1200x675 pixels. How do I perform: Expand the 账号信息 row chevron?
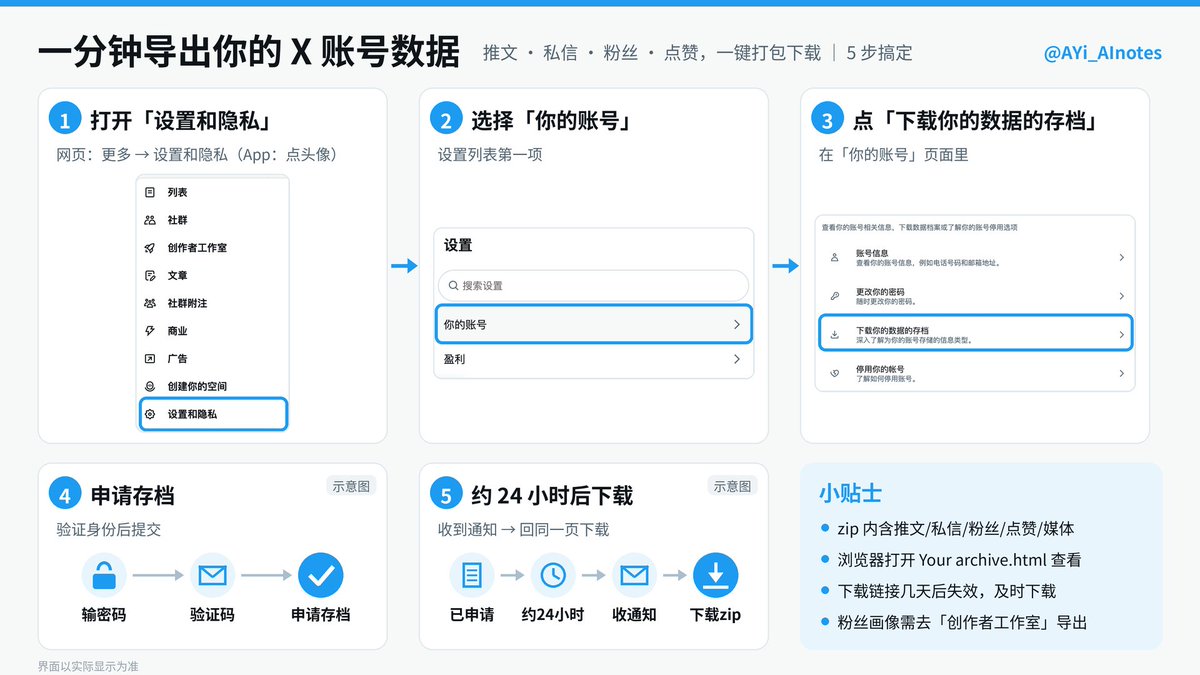[1121, 257]
